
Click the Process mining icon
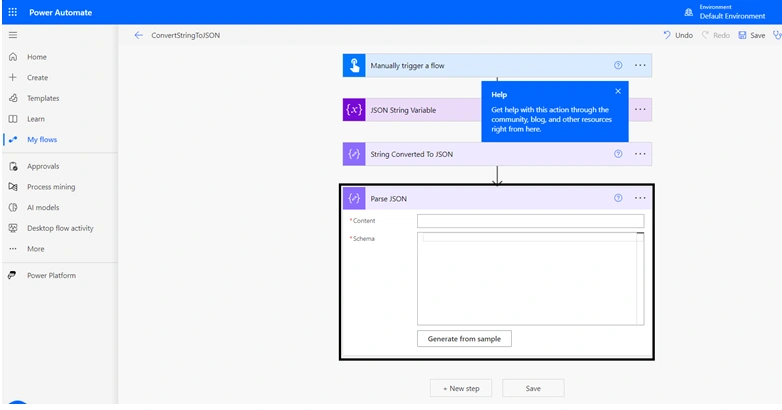pos(13,187)
